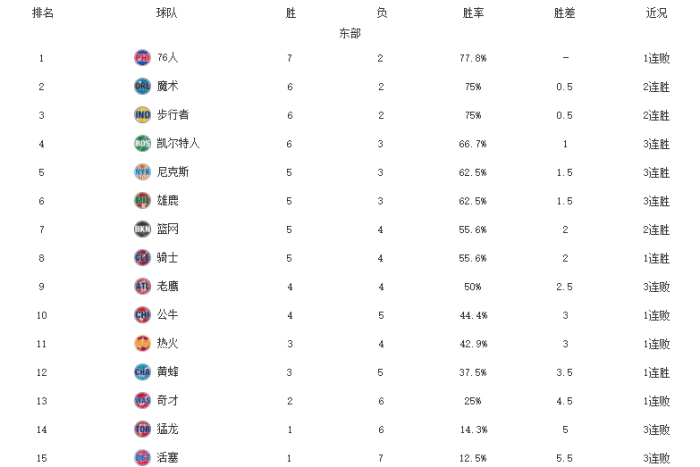The image size is (700, 467).
Task: Select the 东部 conference label
Action: (x=350, y=33)
